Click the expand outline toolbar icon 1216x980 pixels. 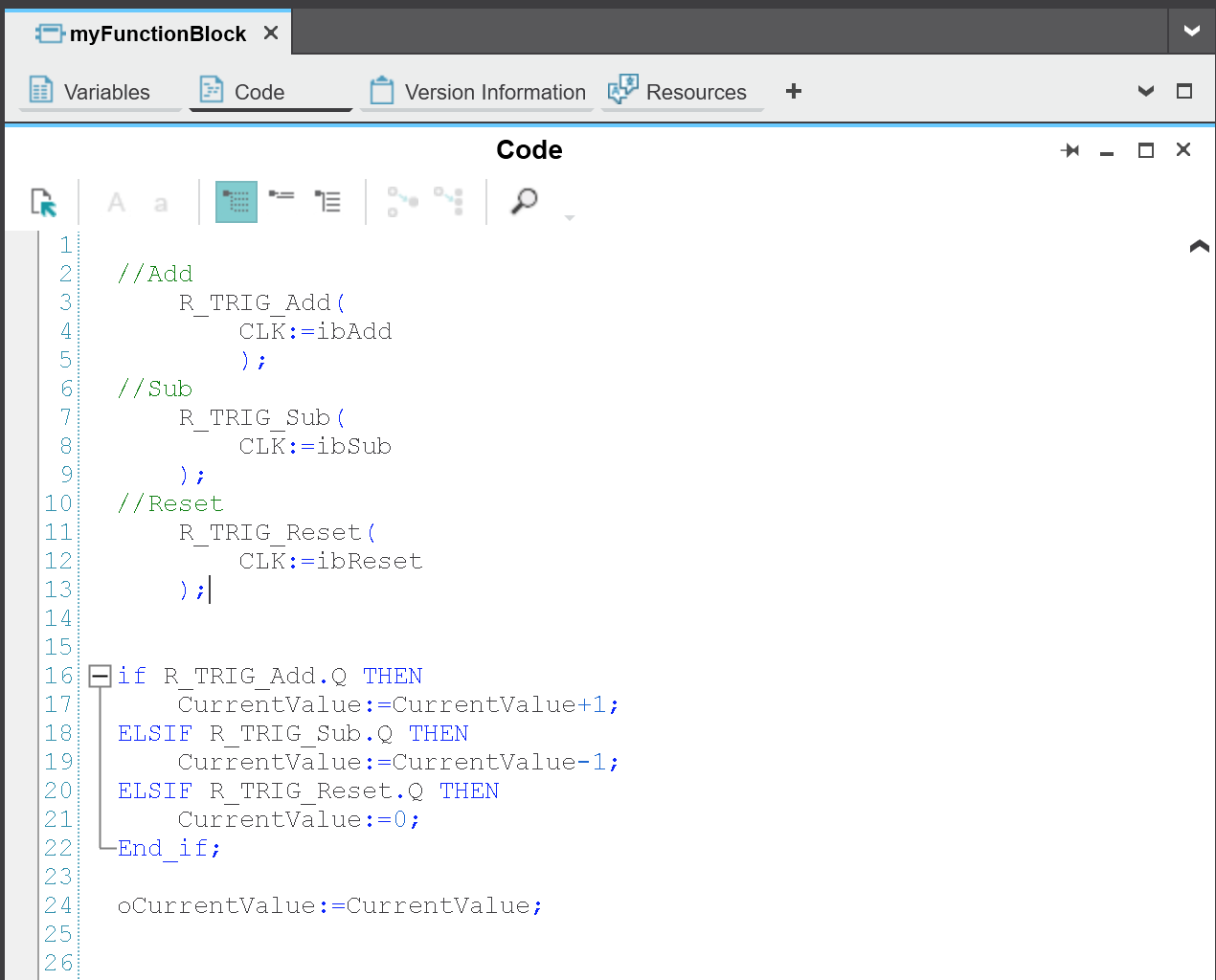[x=328, y=201]
